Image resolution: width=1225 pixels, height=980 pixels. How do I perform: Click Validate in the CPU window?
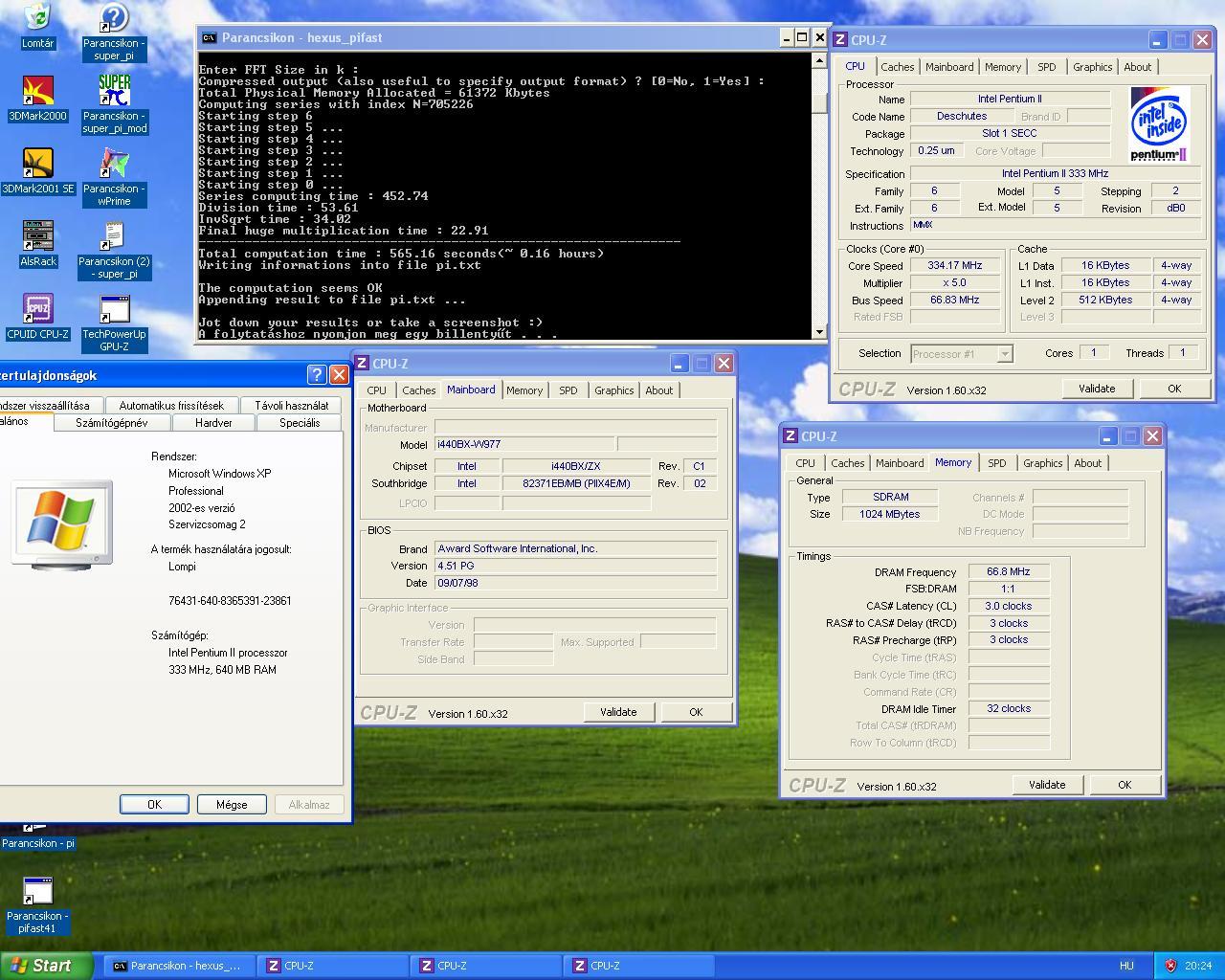point(1097,389)
